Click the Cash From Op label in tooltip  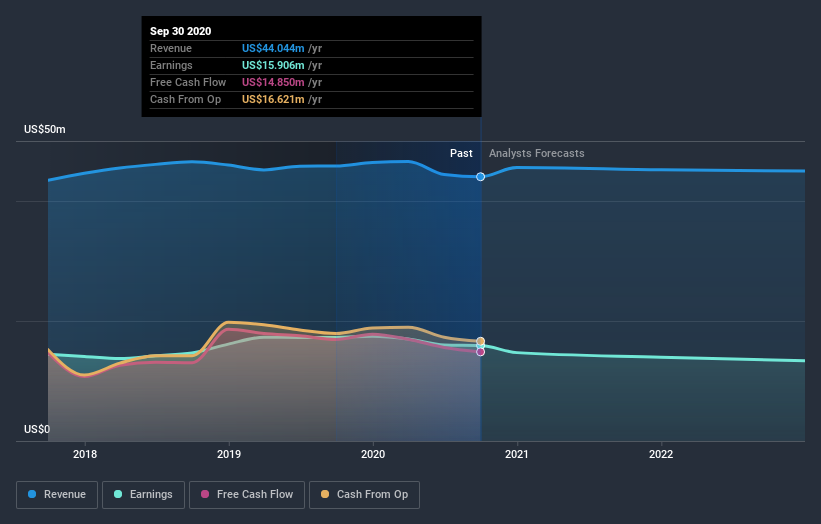(185, 99)
